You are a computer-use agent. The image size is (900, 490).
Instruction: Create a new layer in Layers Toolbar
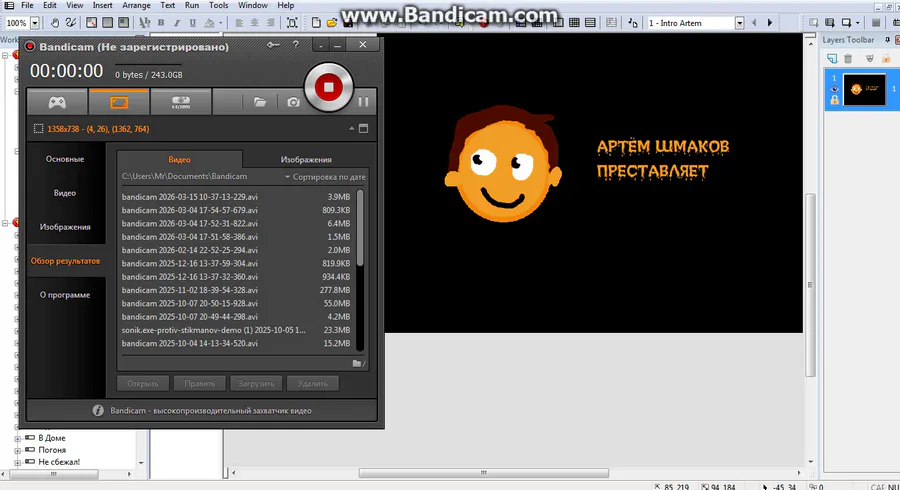(x=832, y=59)
